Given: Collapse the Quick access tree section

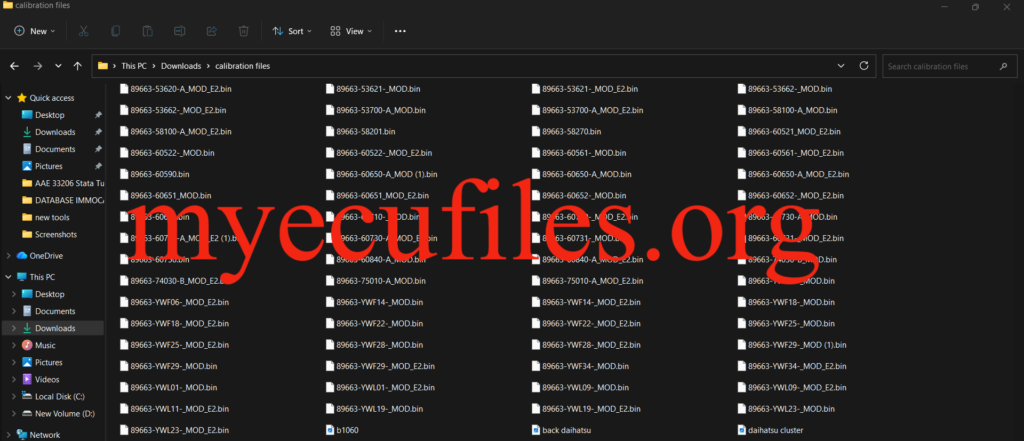Looking at the screenshot, I should (8, 98).
